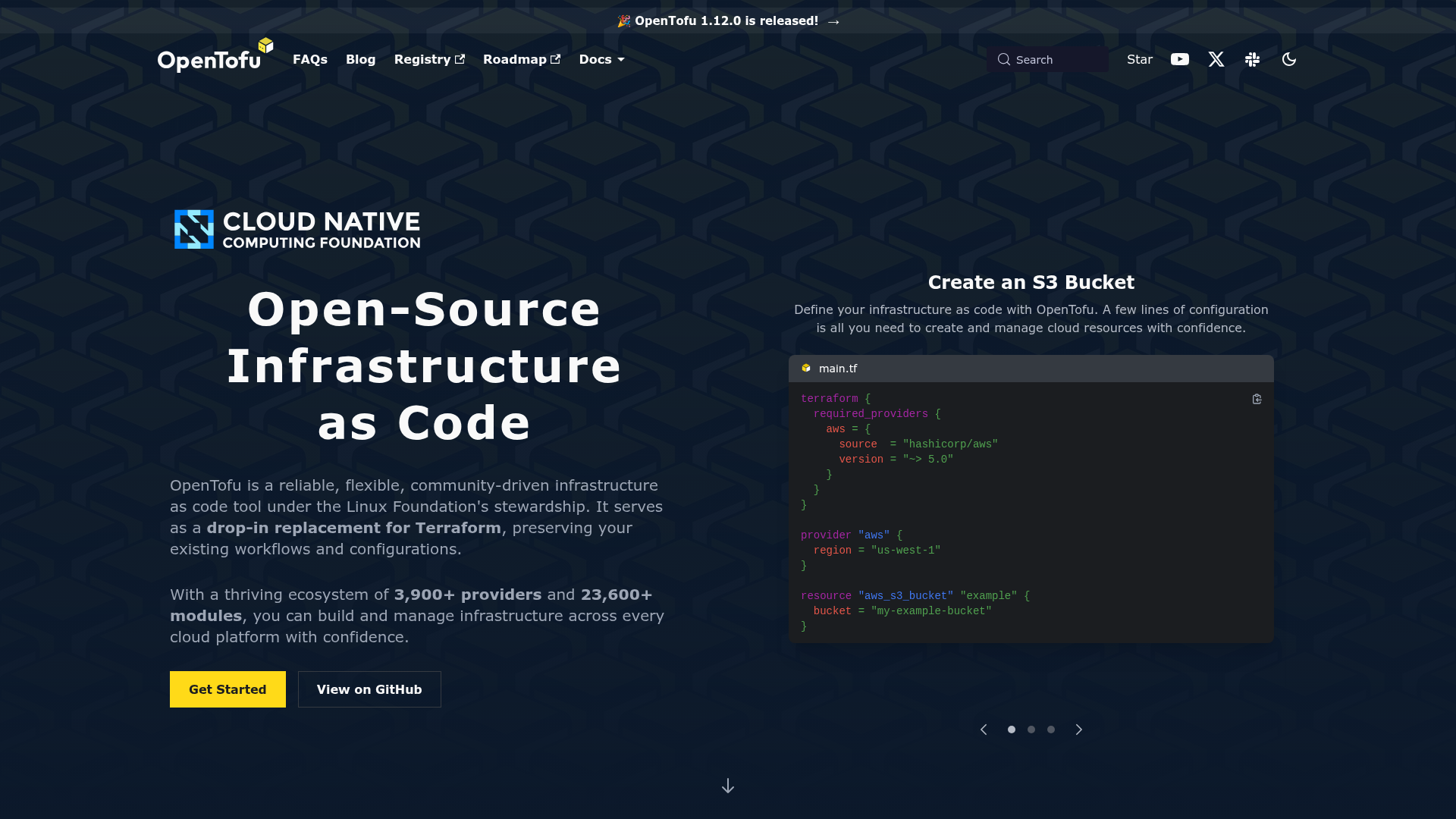Click the "my-example-bucket" string
Screen dimensions: 1456x819
[931, 611]
